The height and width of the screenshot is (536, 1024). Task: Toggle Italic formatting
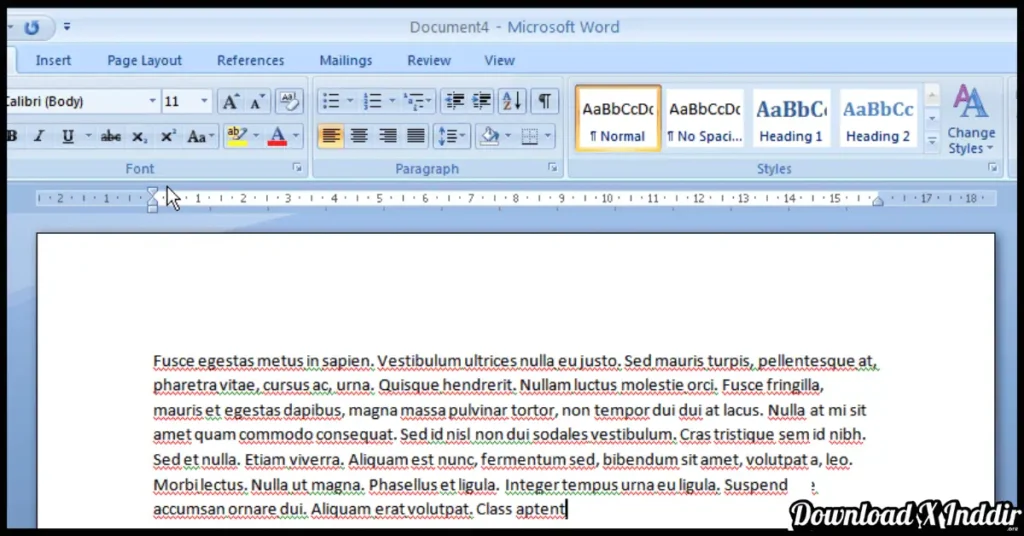[39, 136]
